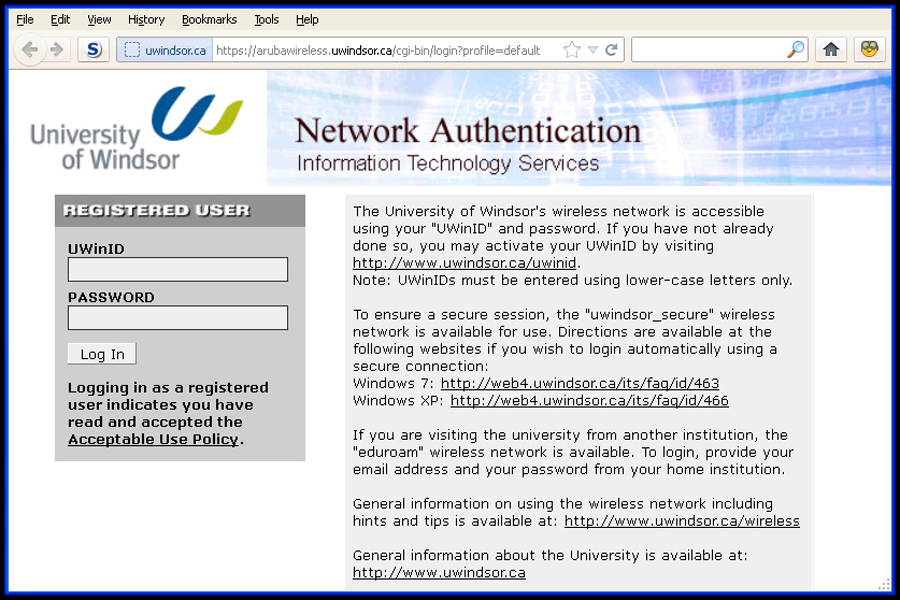900x600 pixels.
Task: Click the sunglasses face add-on icon
Action: click(869, 49)
